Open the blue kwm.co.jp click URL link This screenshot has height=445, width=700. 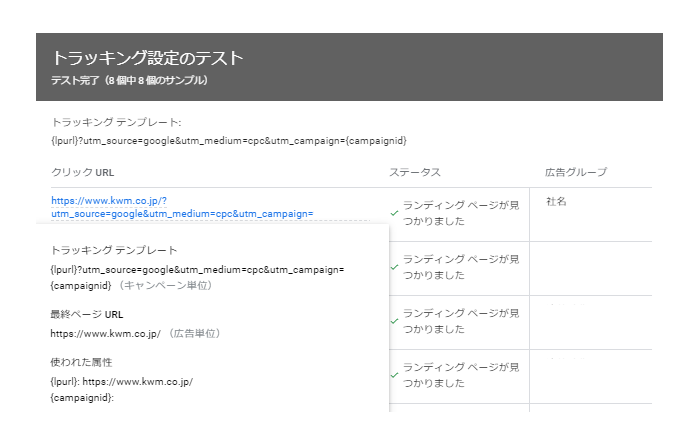182,207
